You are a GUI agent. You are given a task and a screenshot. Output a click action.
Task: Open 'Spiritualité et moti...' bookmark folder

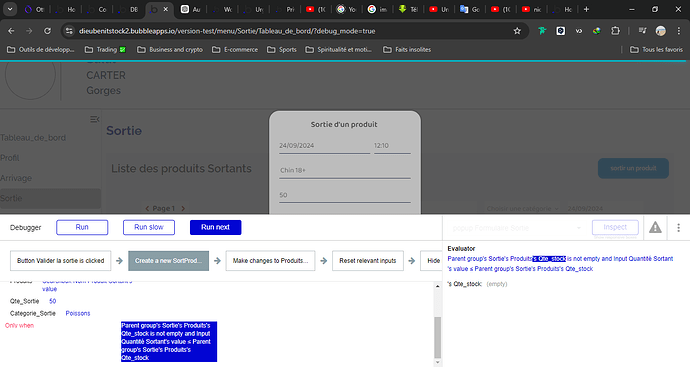pos(338,50)
